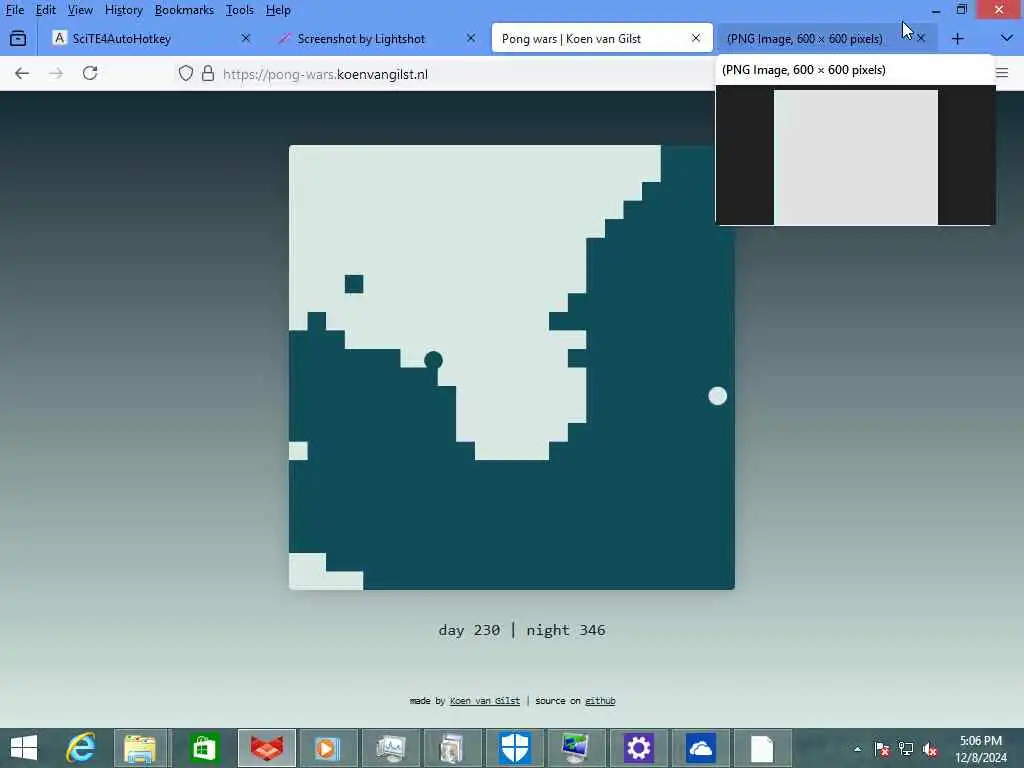Open the media player taskbar icon
This screenshot has width=1024, height=768.
[327, 748]
